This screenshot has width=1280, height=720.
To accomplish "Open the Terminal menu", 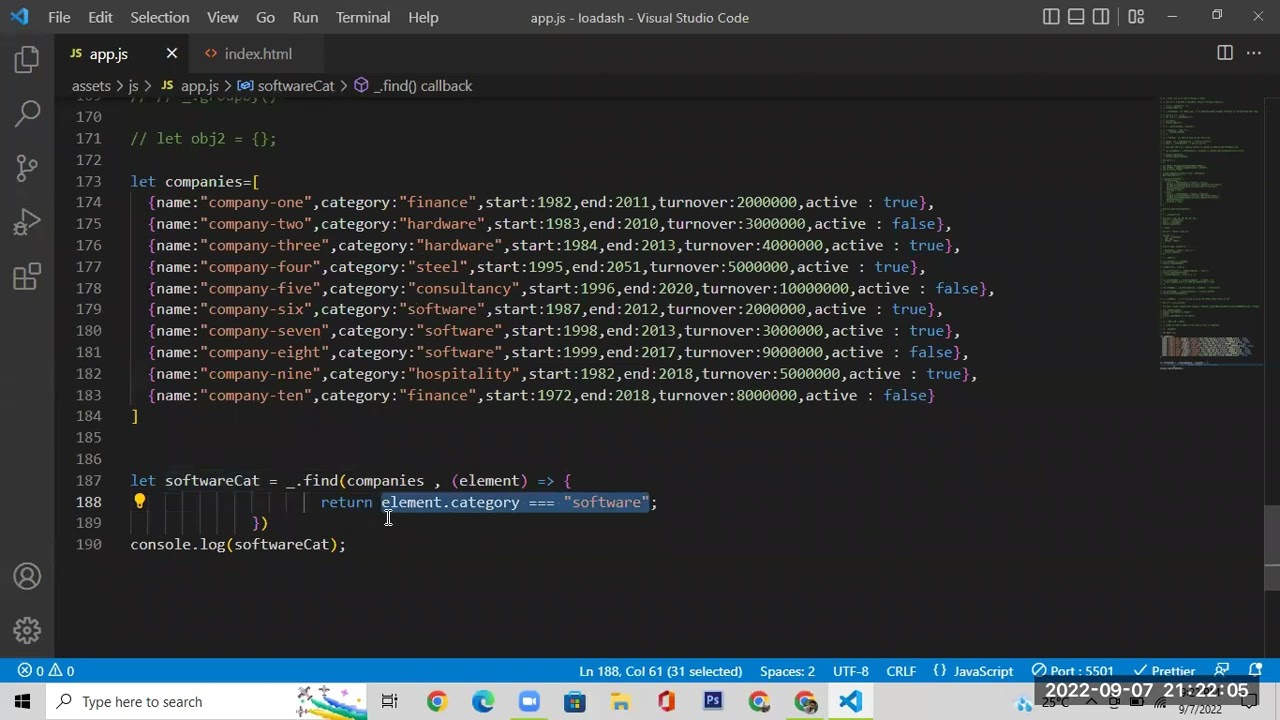I will pyautogui.click(x=362, y=17).
